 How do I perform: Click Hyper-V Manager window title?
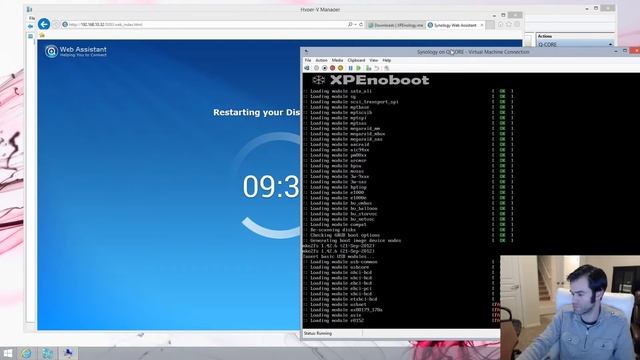click(320, 9)
